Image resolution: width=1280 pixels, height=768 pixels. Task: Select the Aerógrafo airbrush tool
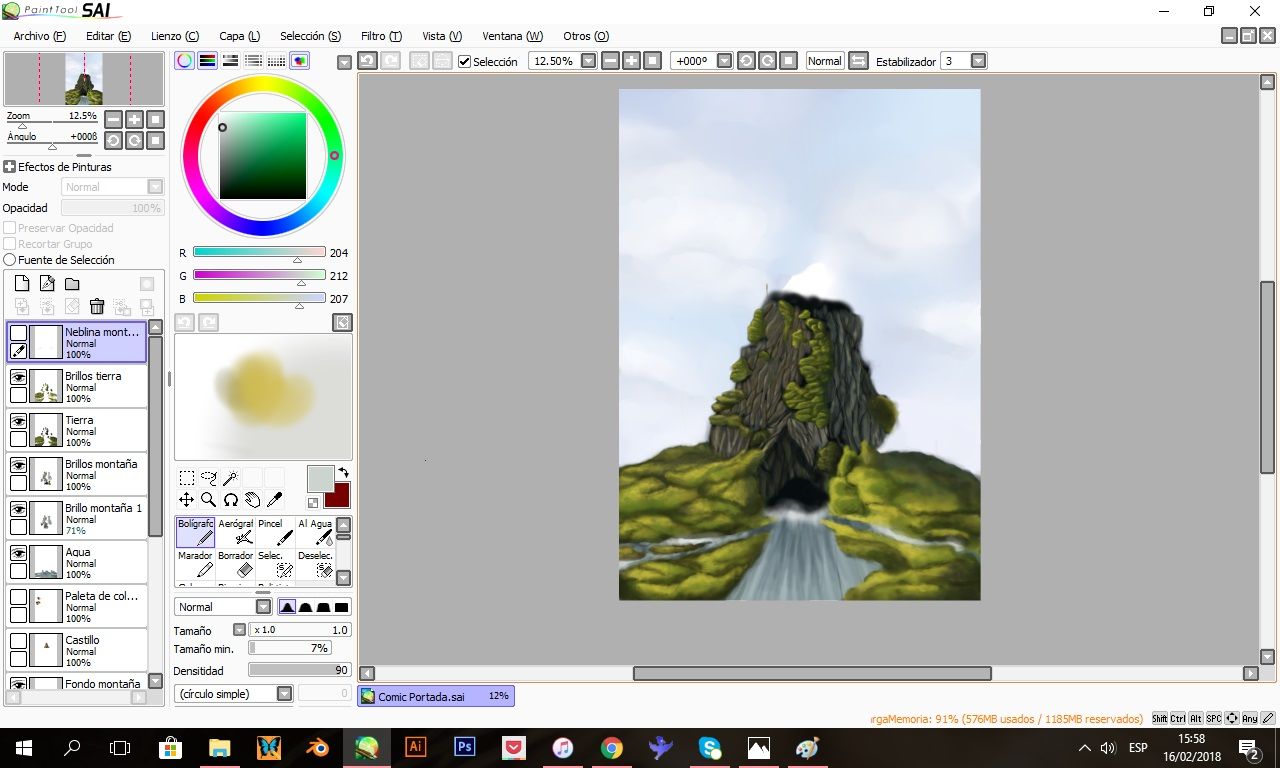235,532
